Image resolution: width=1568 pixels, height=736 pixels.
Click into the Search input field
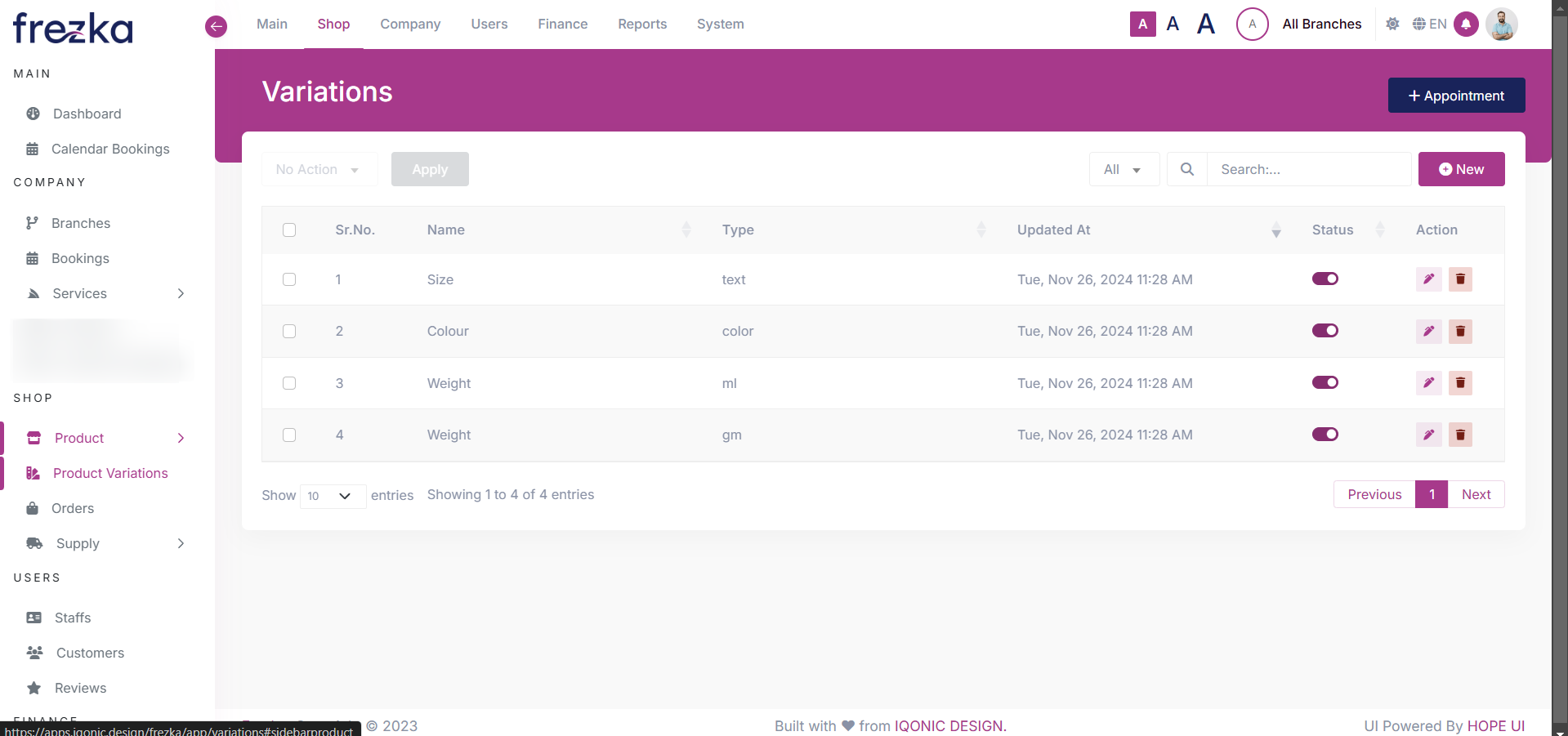[x=1309, y=169]
